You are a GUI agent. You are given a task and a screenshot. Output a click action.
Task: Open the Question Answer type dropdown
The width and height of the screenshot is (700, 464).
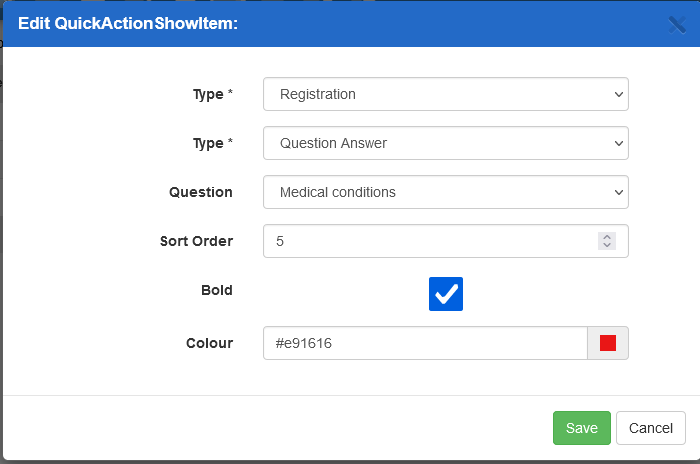point(445,143)
